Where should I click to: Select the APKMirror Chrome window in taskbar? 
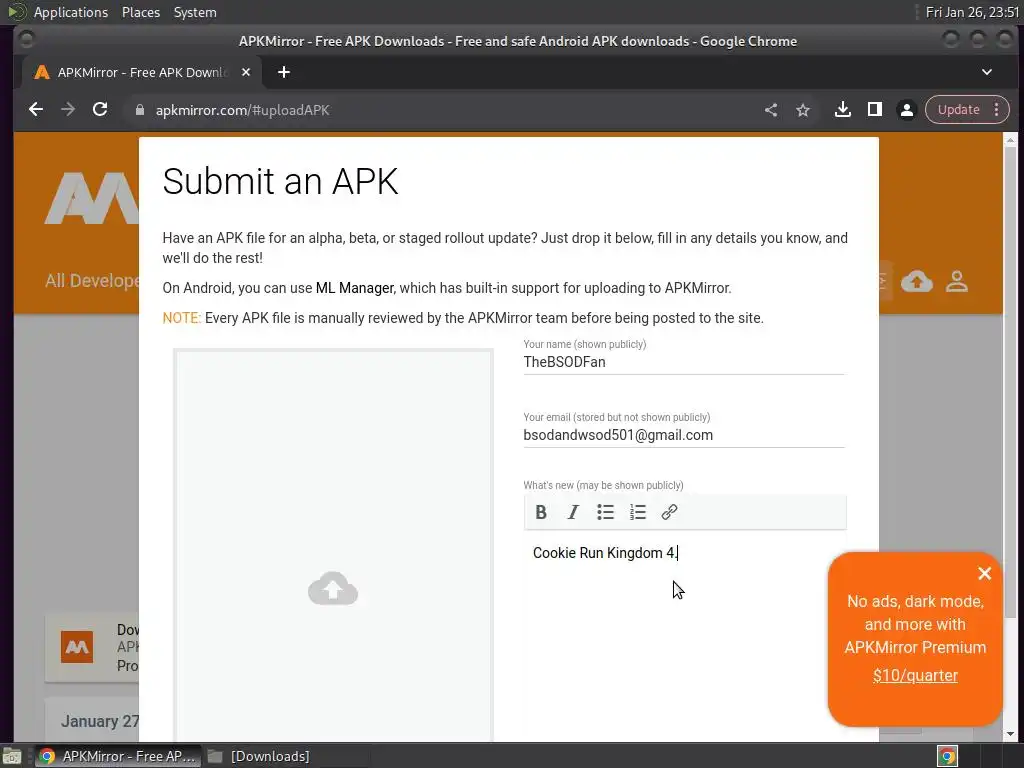point(118,756)
